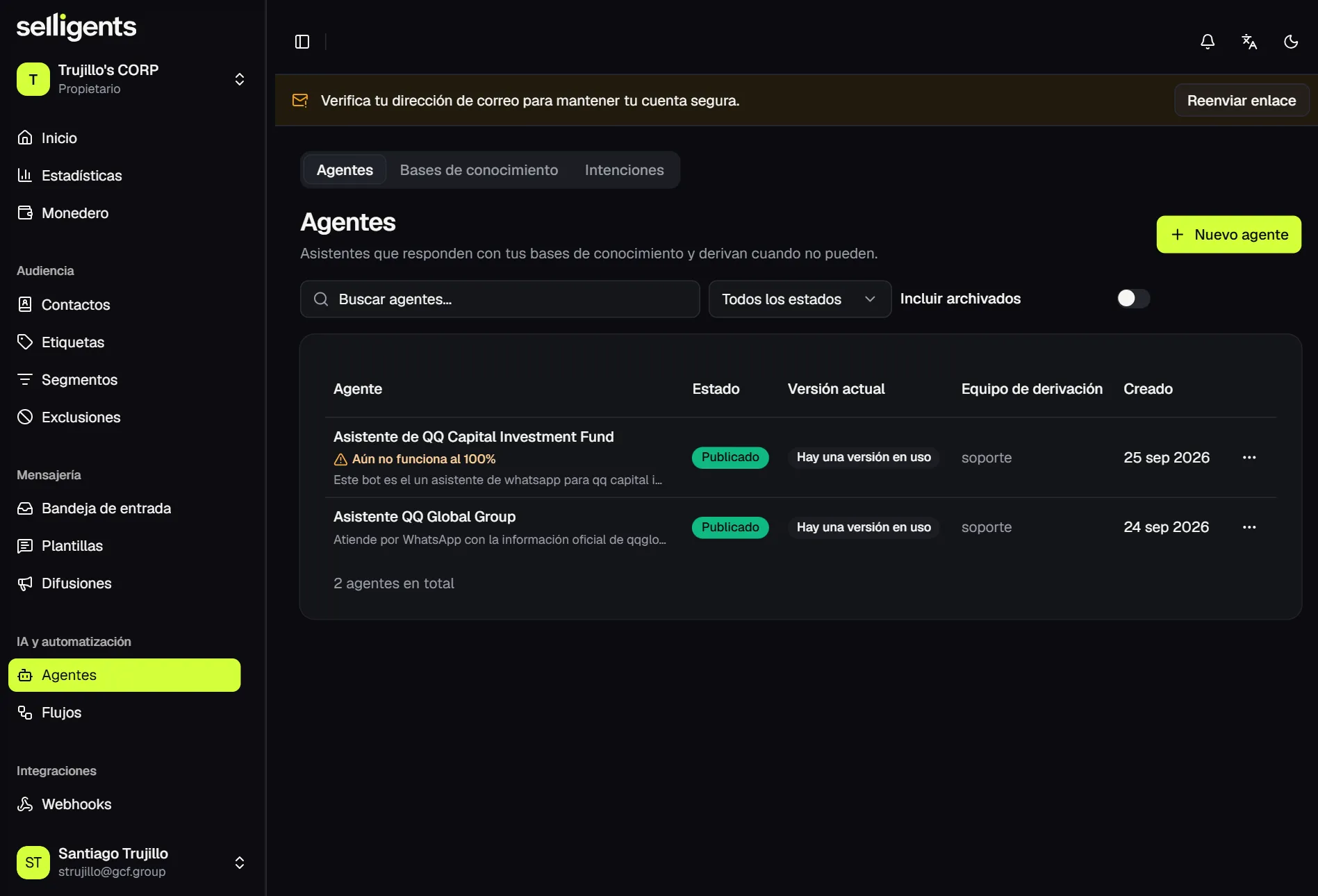This screenshot has width=1318, height=896.
Task: Toggle the sidebar panel icon
Action: [302, 42]
